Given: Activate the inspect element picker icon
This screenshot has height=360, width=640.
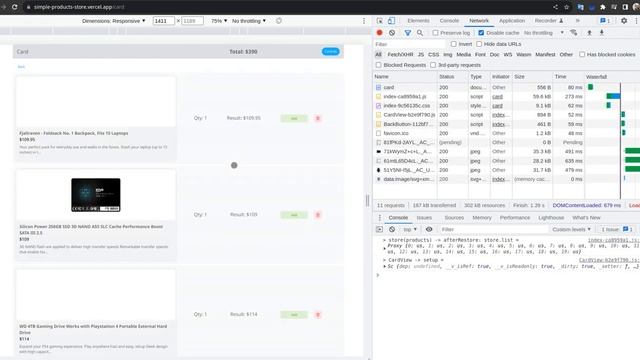Looking at the screenshot, I should [380, 21].
